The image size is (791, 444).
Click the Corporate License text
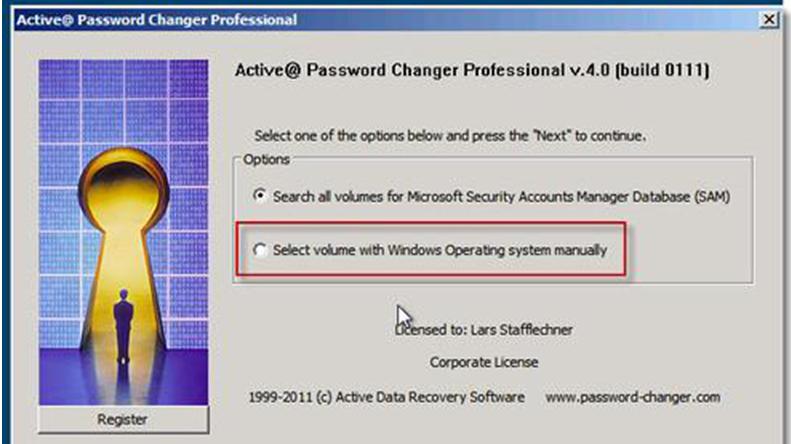(x=484, y=362)
